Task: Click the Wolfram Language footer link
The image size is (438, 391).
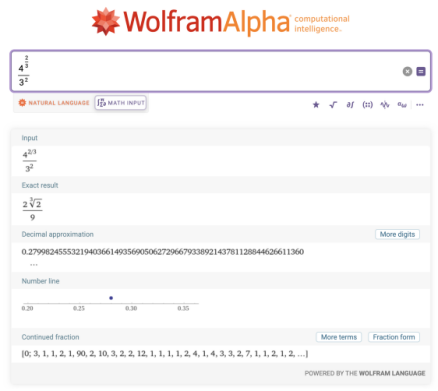Action: 392,373
